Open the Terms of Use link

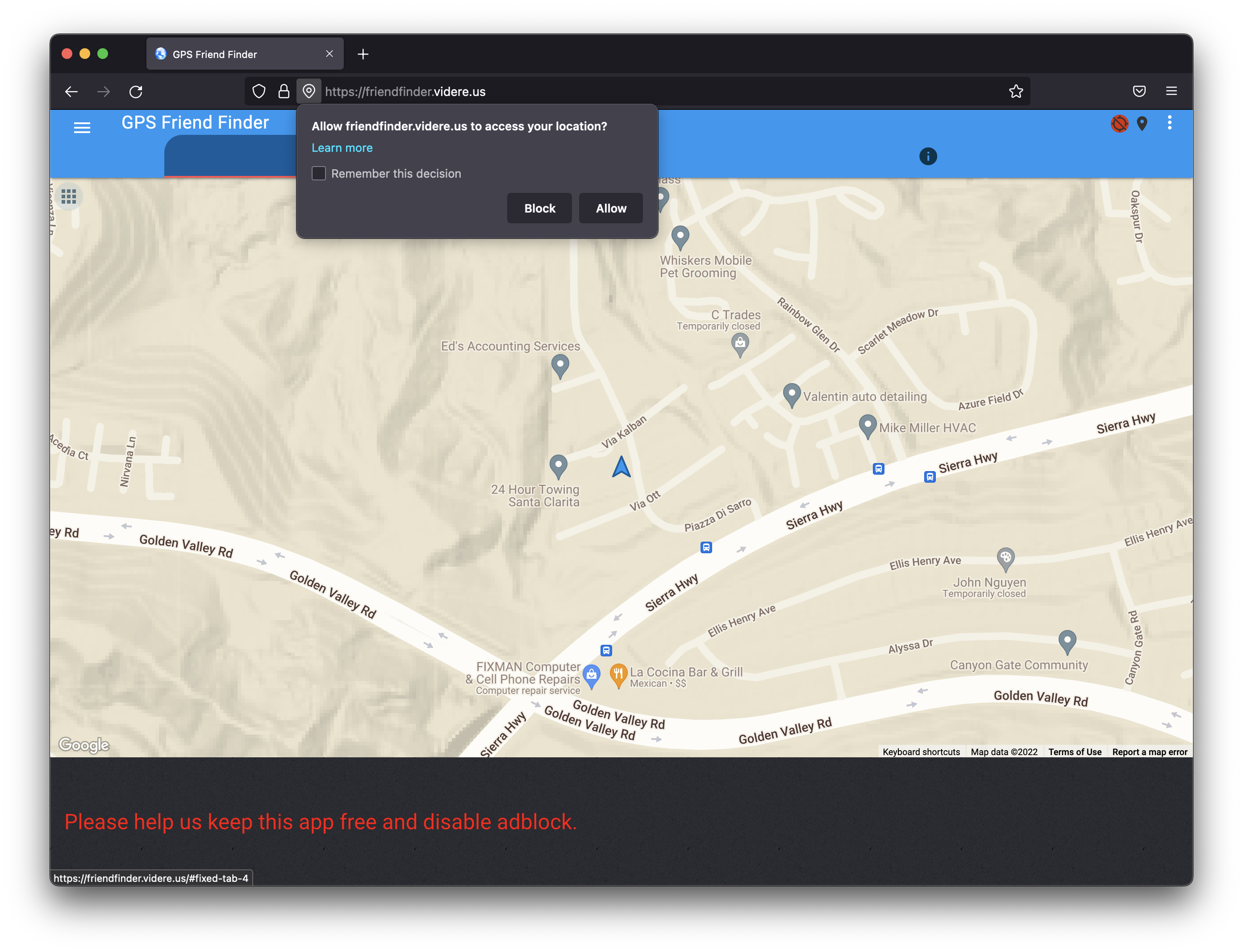point(1074,752)
